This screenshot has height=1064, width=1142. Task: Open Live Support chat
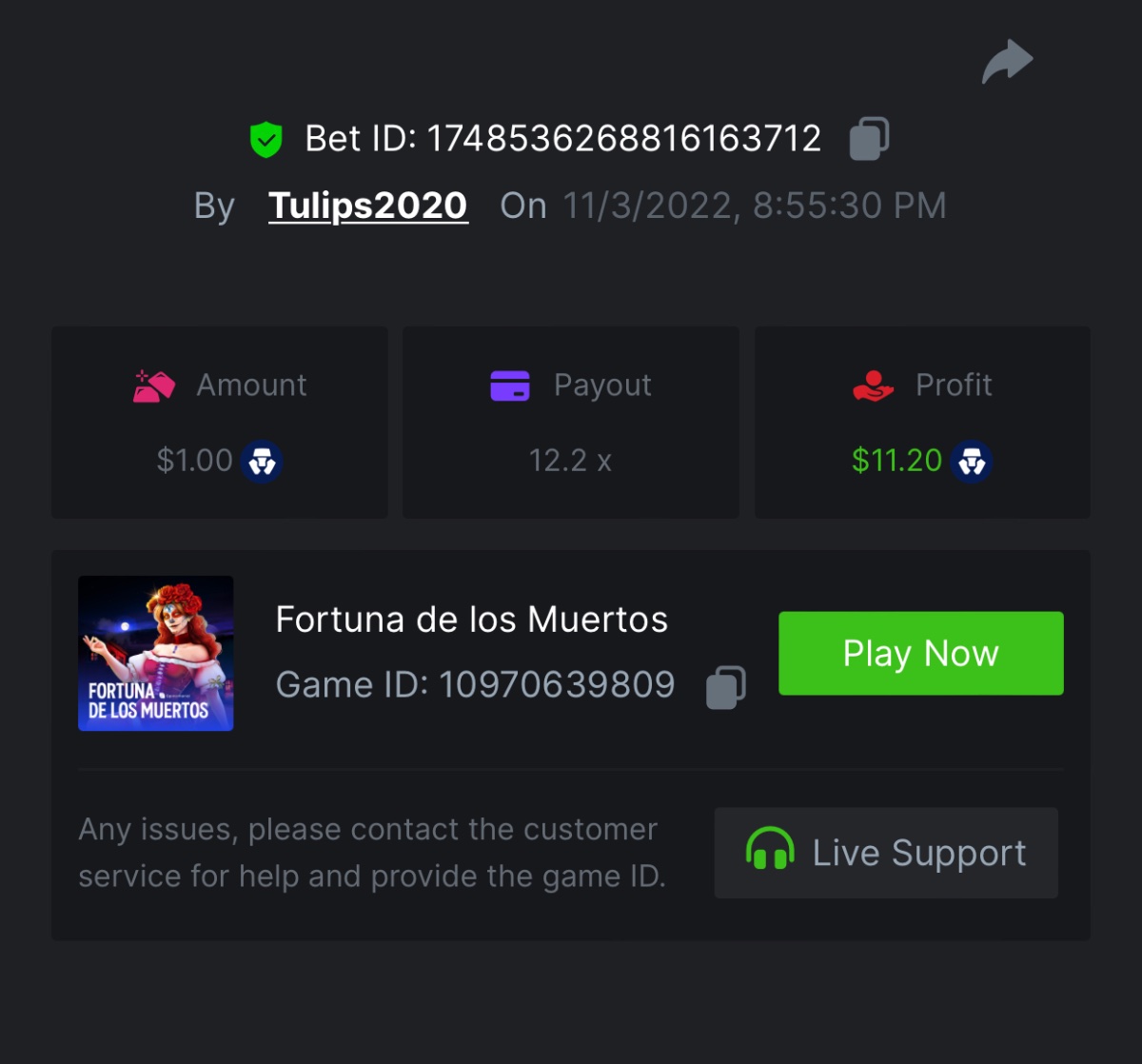tap(886, 853)
